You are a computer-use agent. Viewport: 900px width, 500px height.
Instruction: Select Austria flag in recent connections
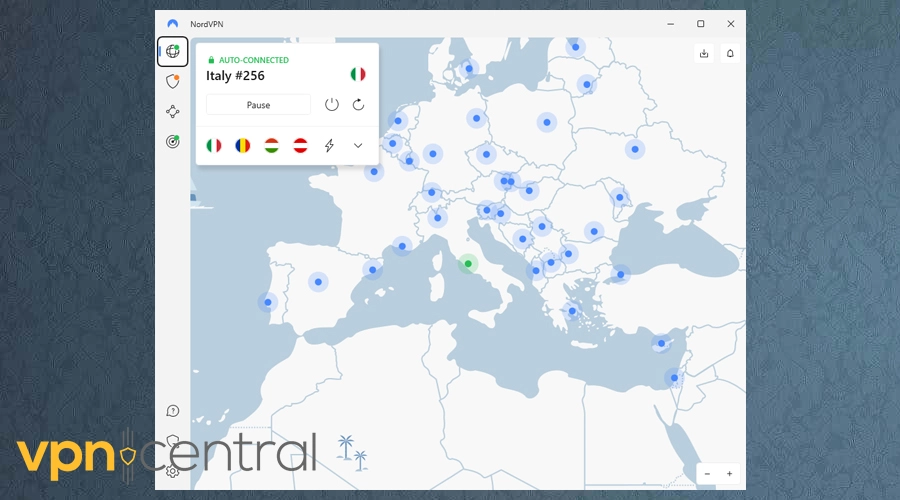[x=300, y=146]
